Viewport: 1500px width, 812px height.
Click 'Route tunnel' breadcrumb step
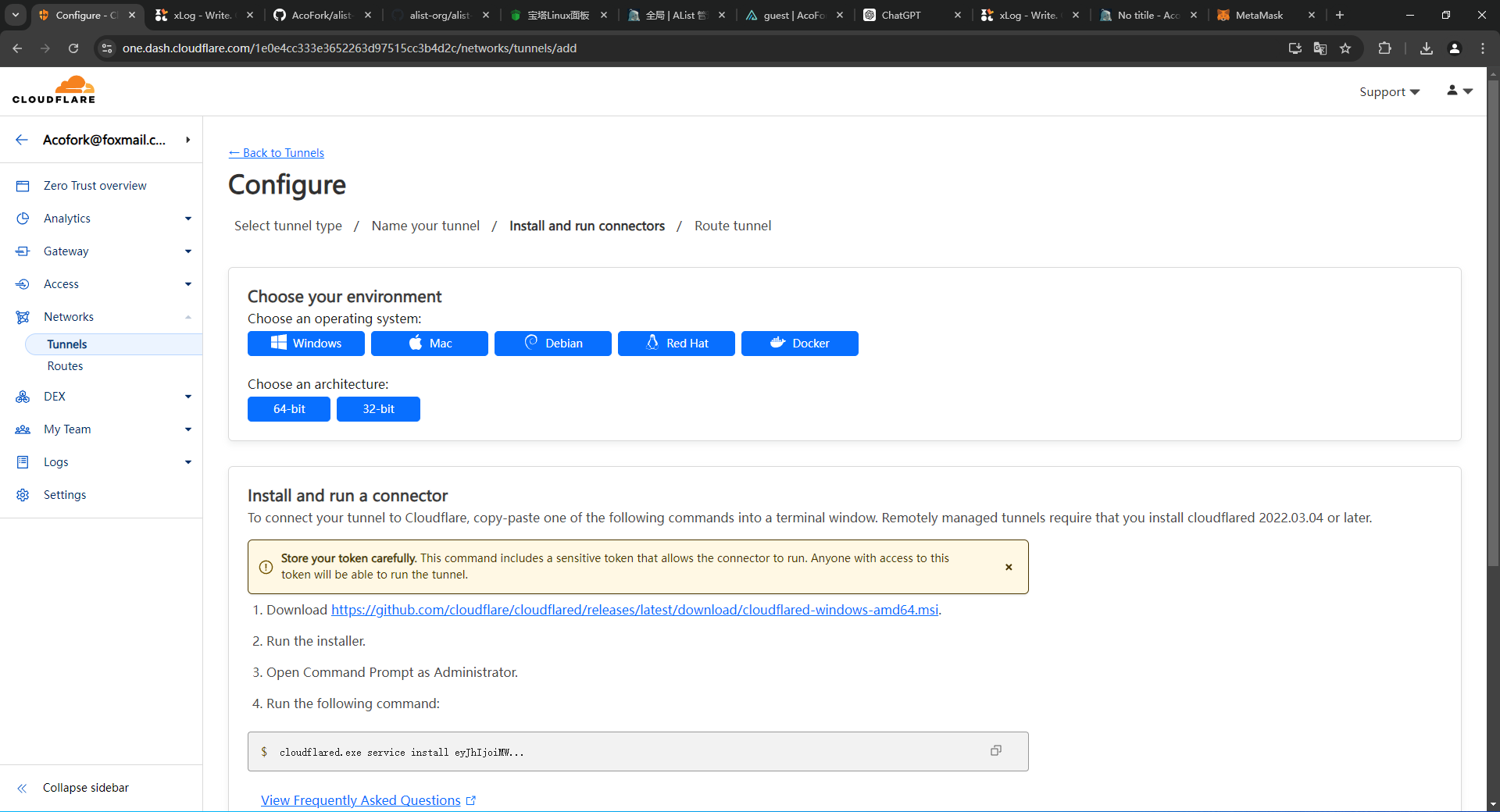point(733,226)
